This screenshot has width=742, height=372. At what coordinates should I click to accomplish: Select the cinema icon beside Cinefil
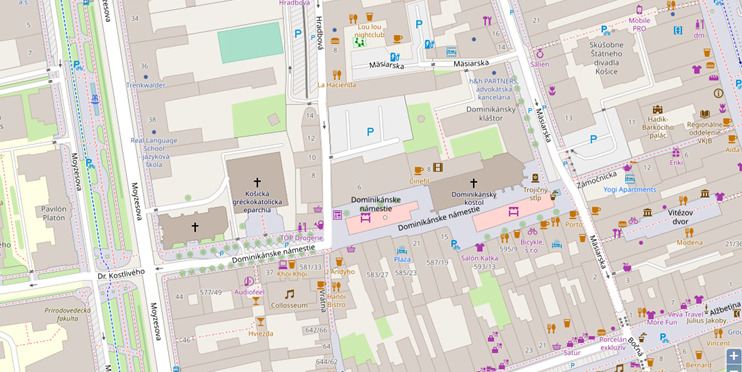[x=438, y=167]
